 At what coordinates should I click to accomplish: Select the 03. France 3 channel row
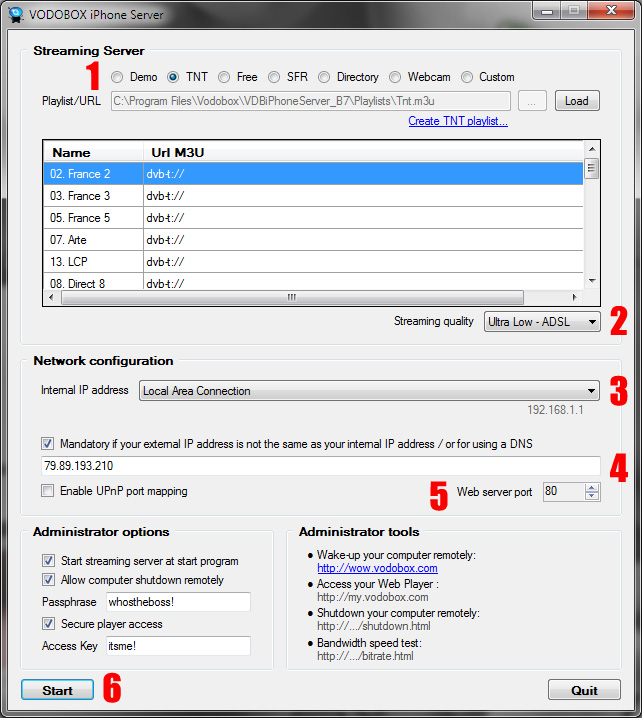coord(313,196)
